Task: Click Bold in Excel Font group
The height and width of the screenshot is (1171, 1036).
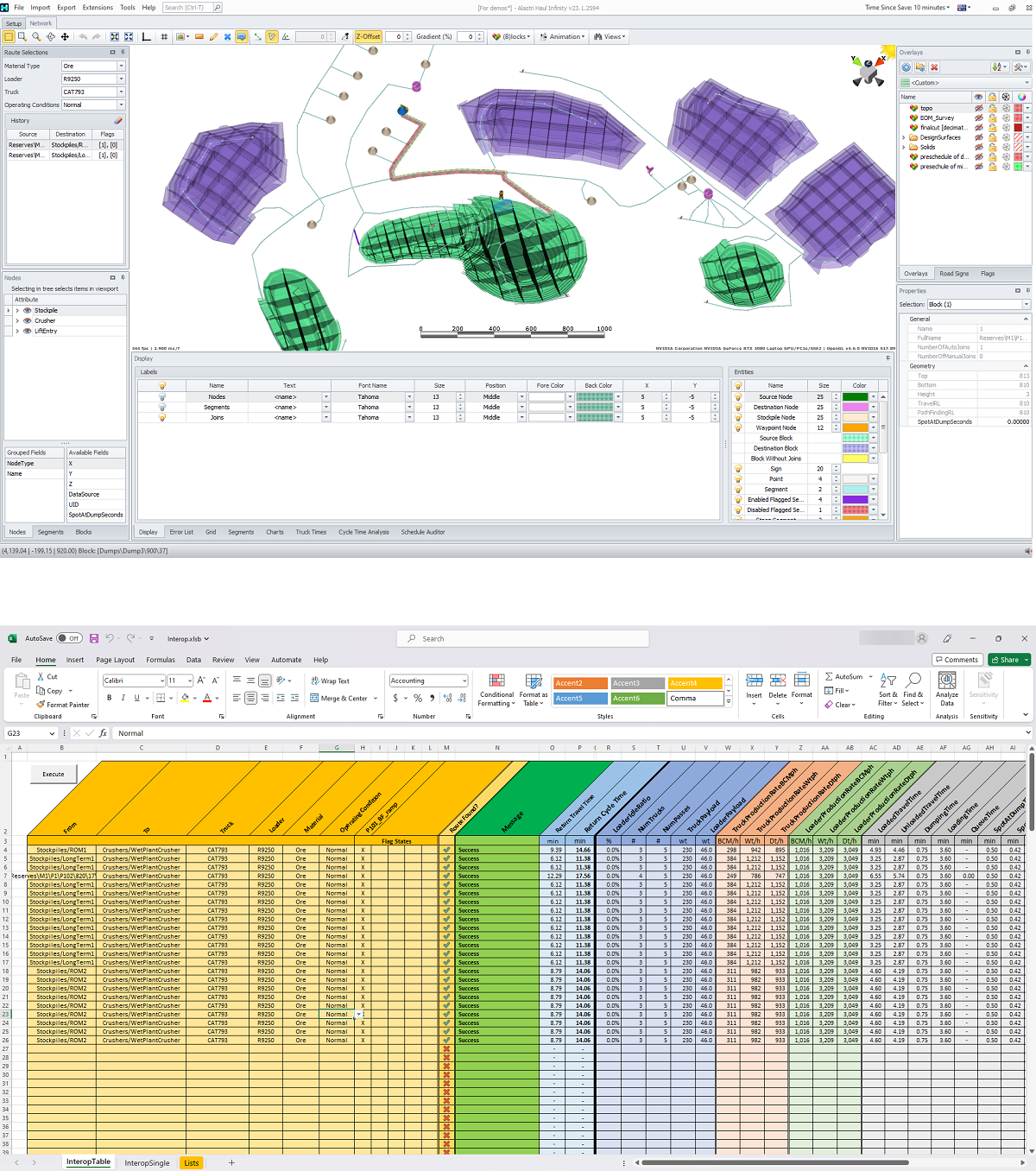Action: [109, 698]
